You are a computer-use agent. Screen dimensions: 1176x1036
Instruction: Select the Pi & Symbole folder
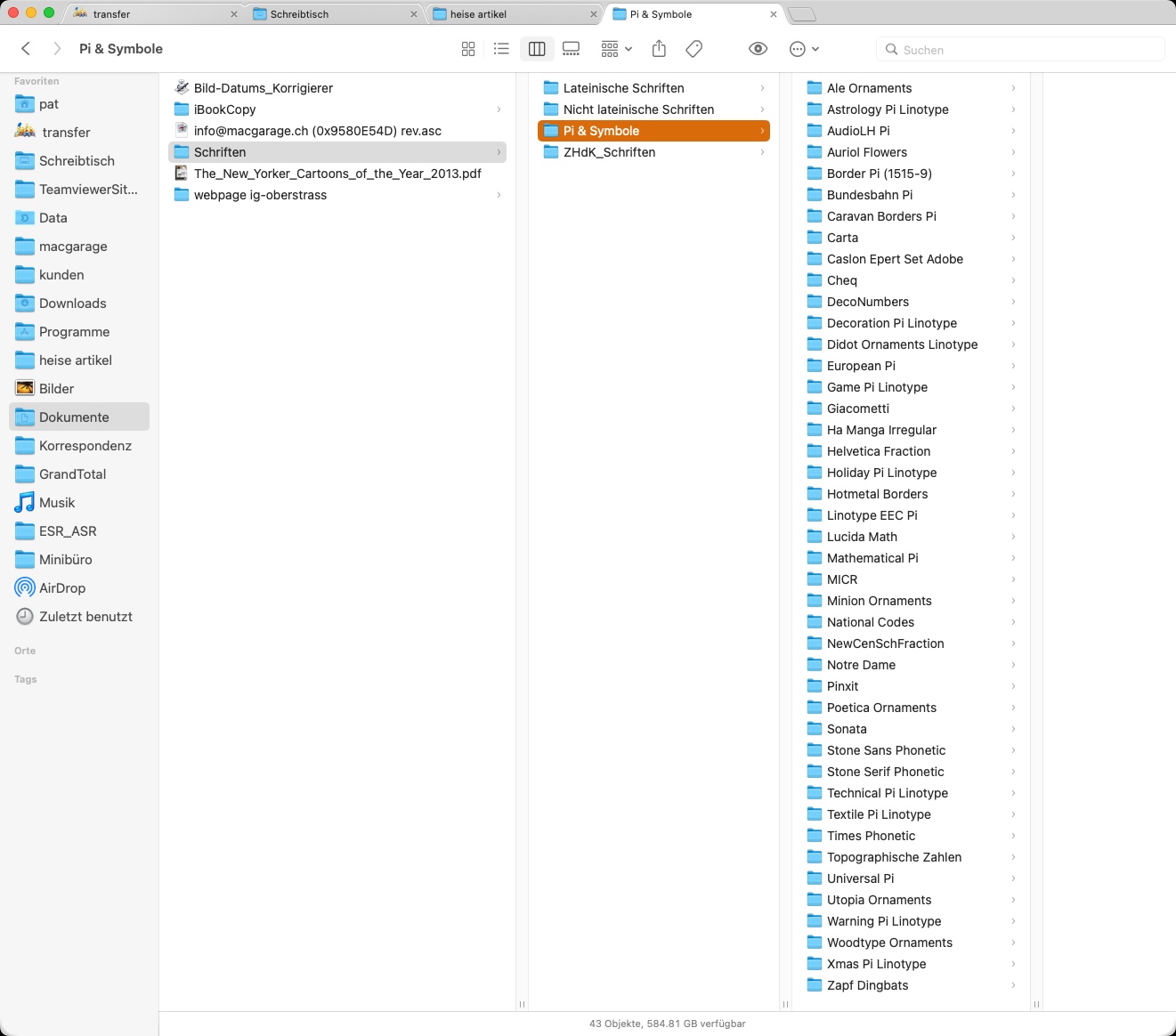pos(653,131)
